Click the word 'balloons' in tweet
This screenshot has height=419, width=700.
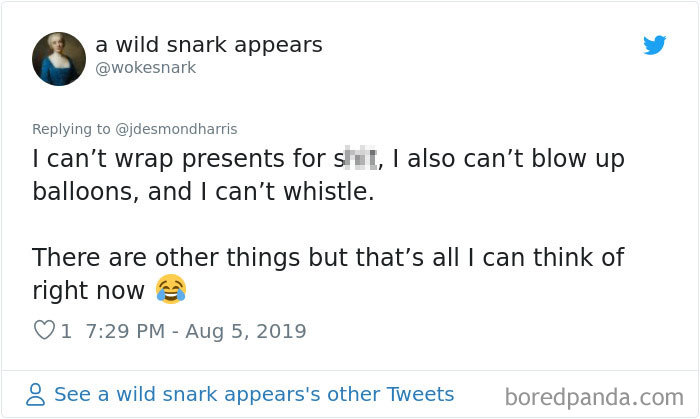[81, 192]
